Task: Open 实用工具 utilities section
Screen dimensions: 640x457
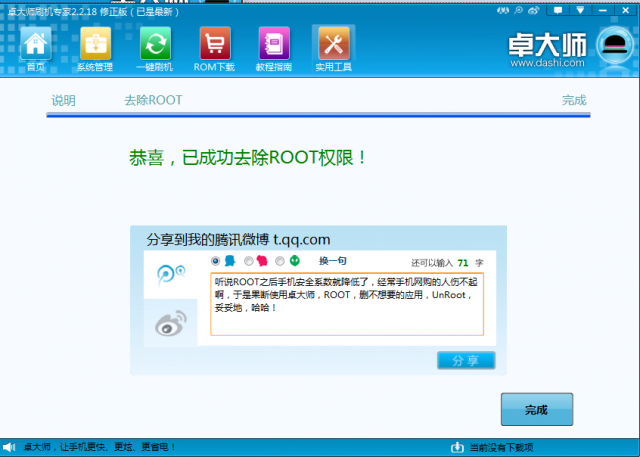Action: click(x=333, y=49)
